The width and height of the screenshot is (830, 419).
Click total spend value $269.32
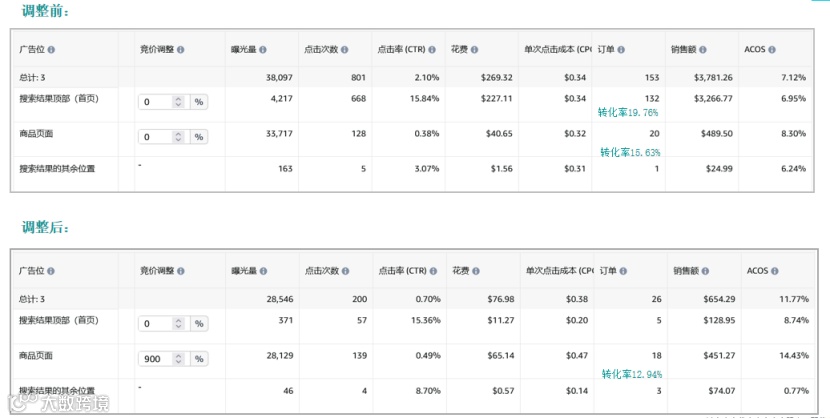tap(497, 77)
